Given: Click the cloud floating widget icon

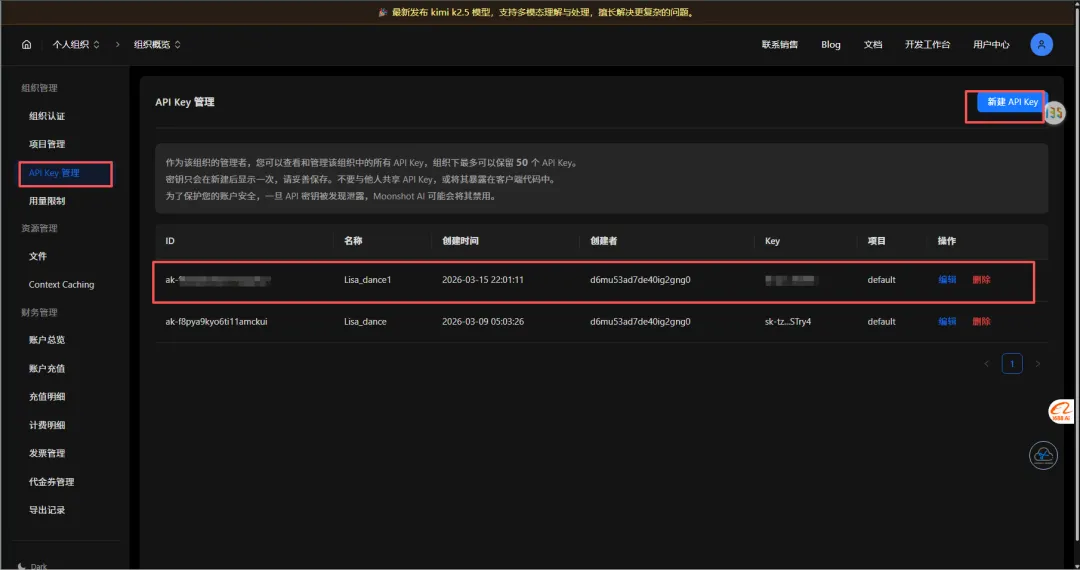Looking at the screenshot, I should coord(1043,456).
